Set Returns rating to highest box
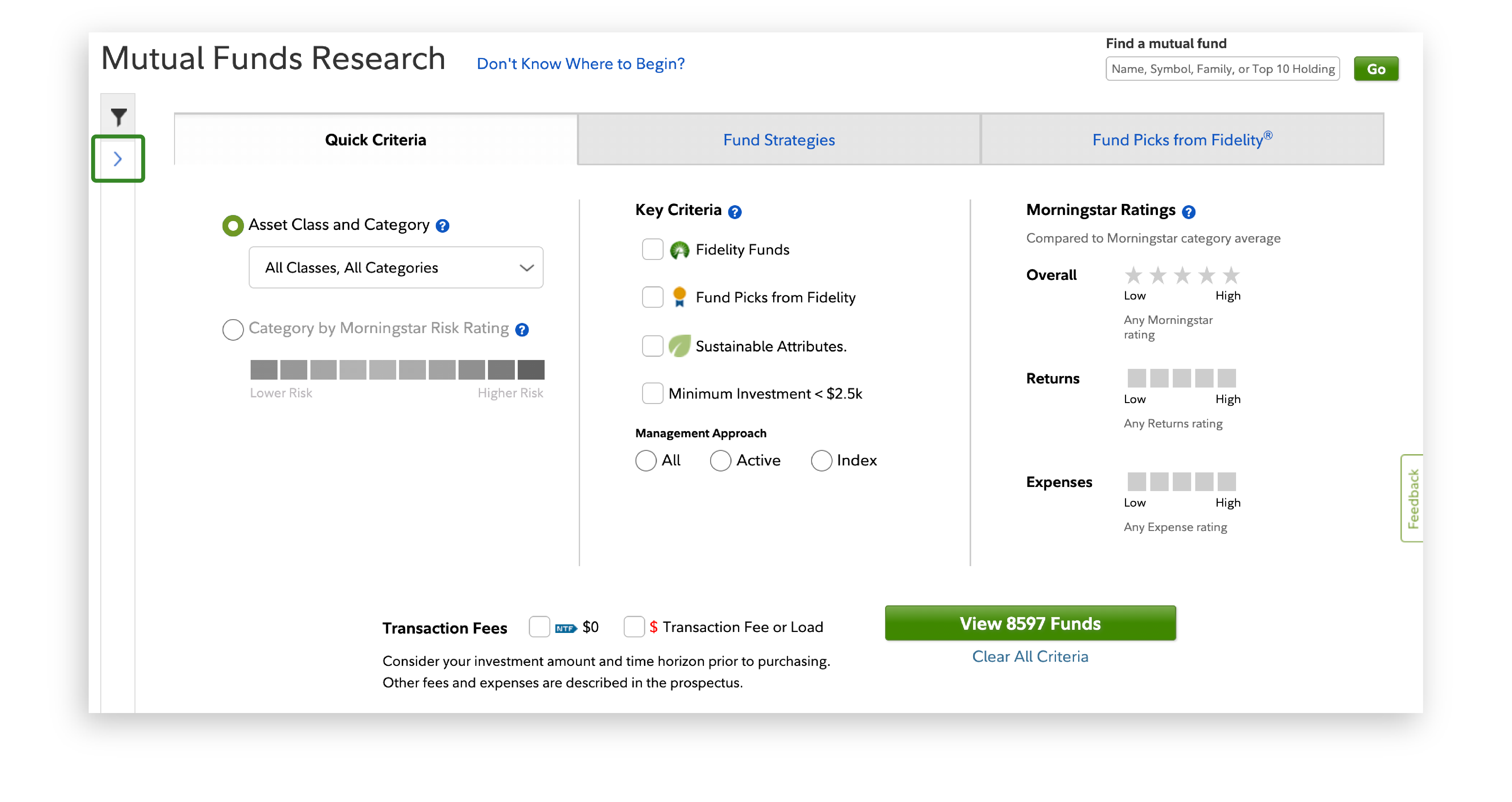1512x802 pixels. [1226, 378]
